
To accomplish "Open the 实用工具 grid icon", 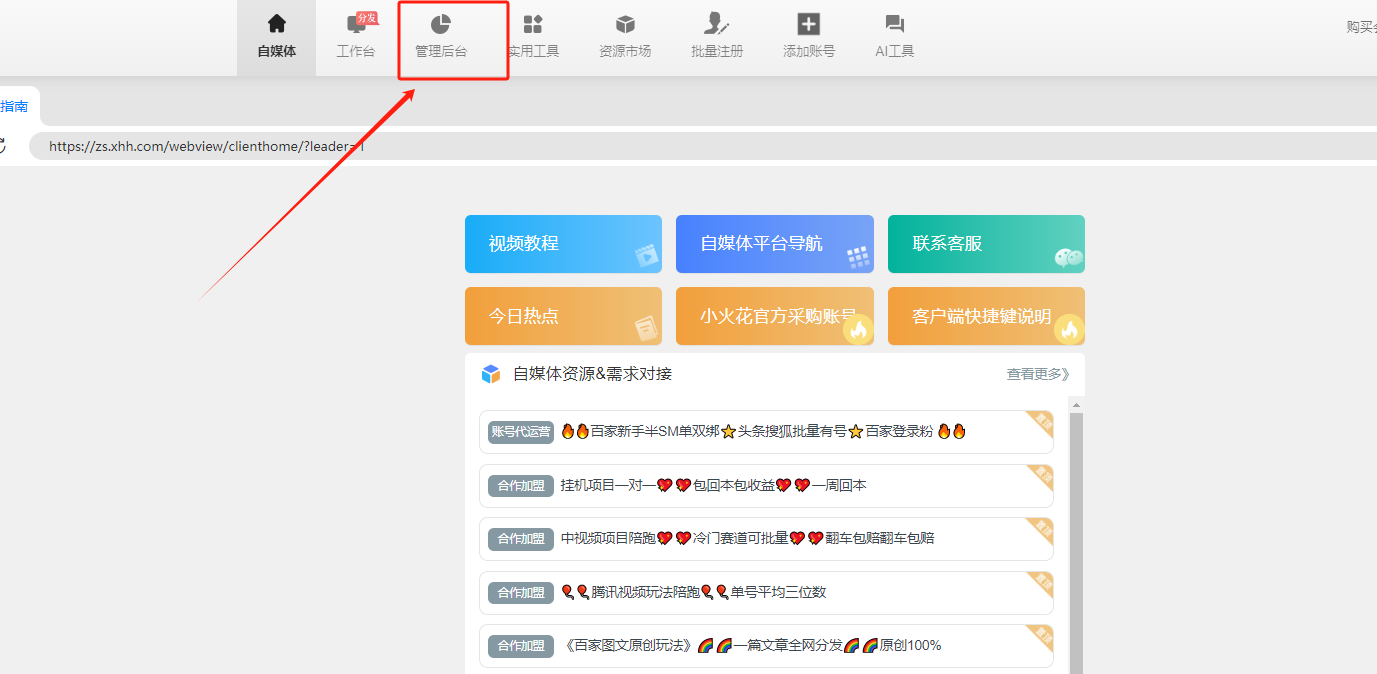I will point(533,25).
